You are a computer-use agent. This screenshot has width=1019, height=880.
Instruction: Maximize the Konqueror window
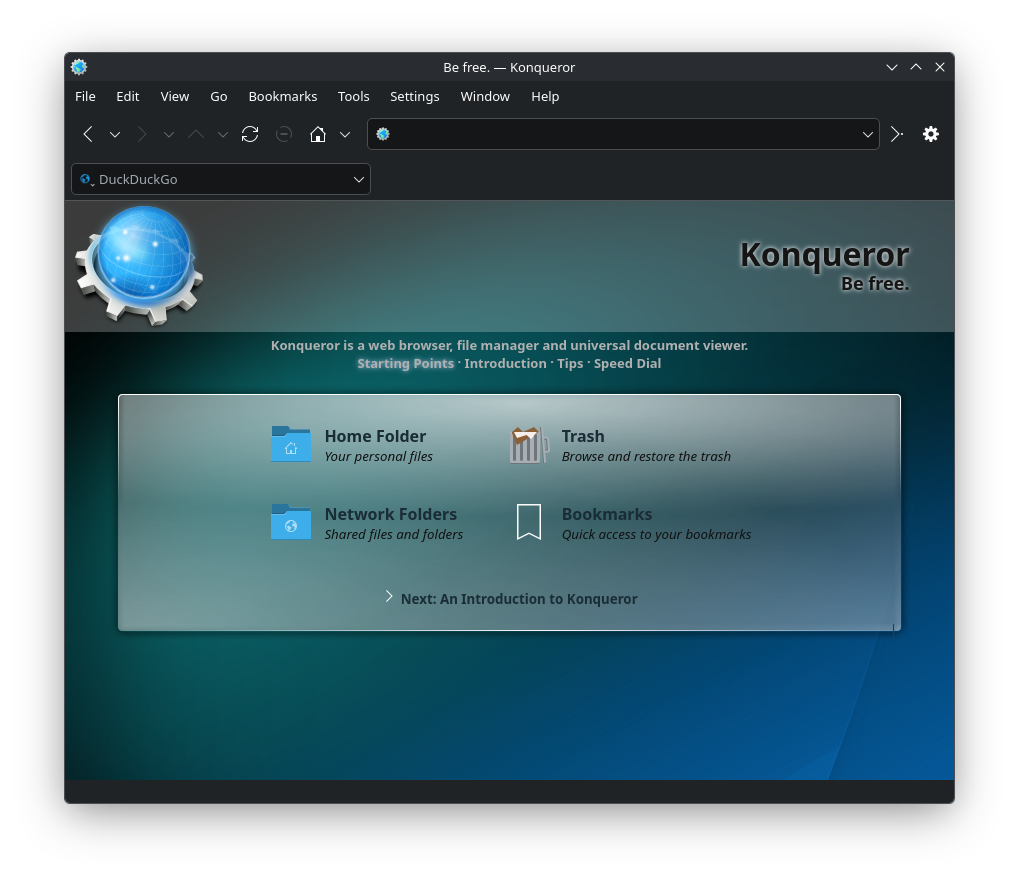point(916,67)
